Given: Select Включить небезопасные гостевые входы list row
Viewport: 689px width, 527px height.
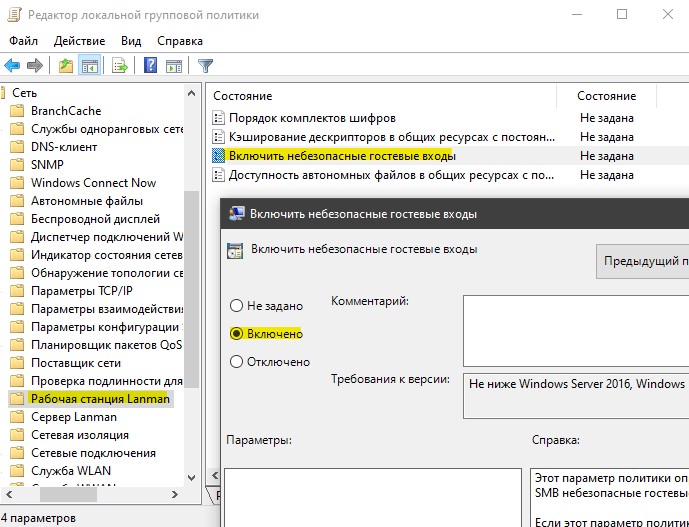Looking at the screenshot, I should [x=448, y=156].
